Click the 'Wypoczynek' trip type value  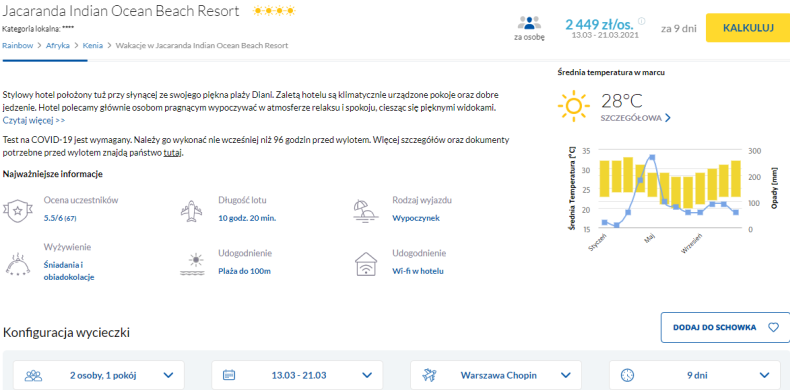coord(416,218)
